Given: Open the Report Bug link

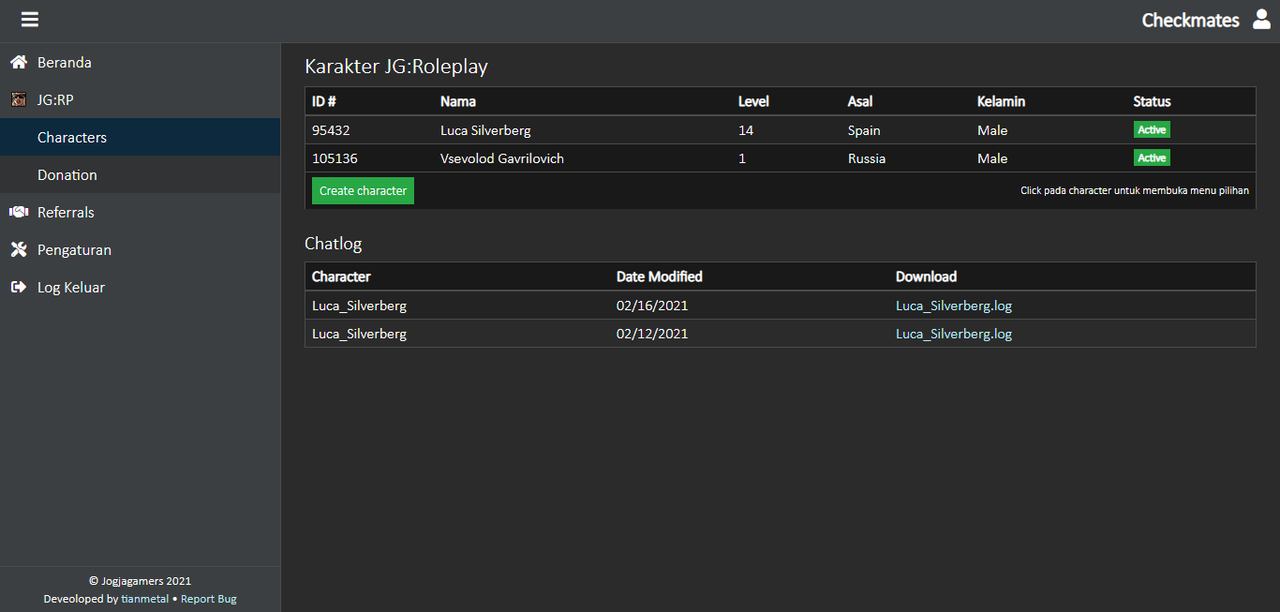Looking at the screenshot, I should (x=209, y=599).
